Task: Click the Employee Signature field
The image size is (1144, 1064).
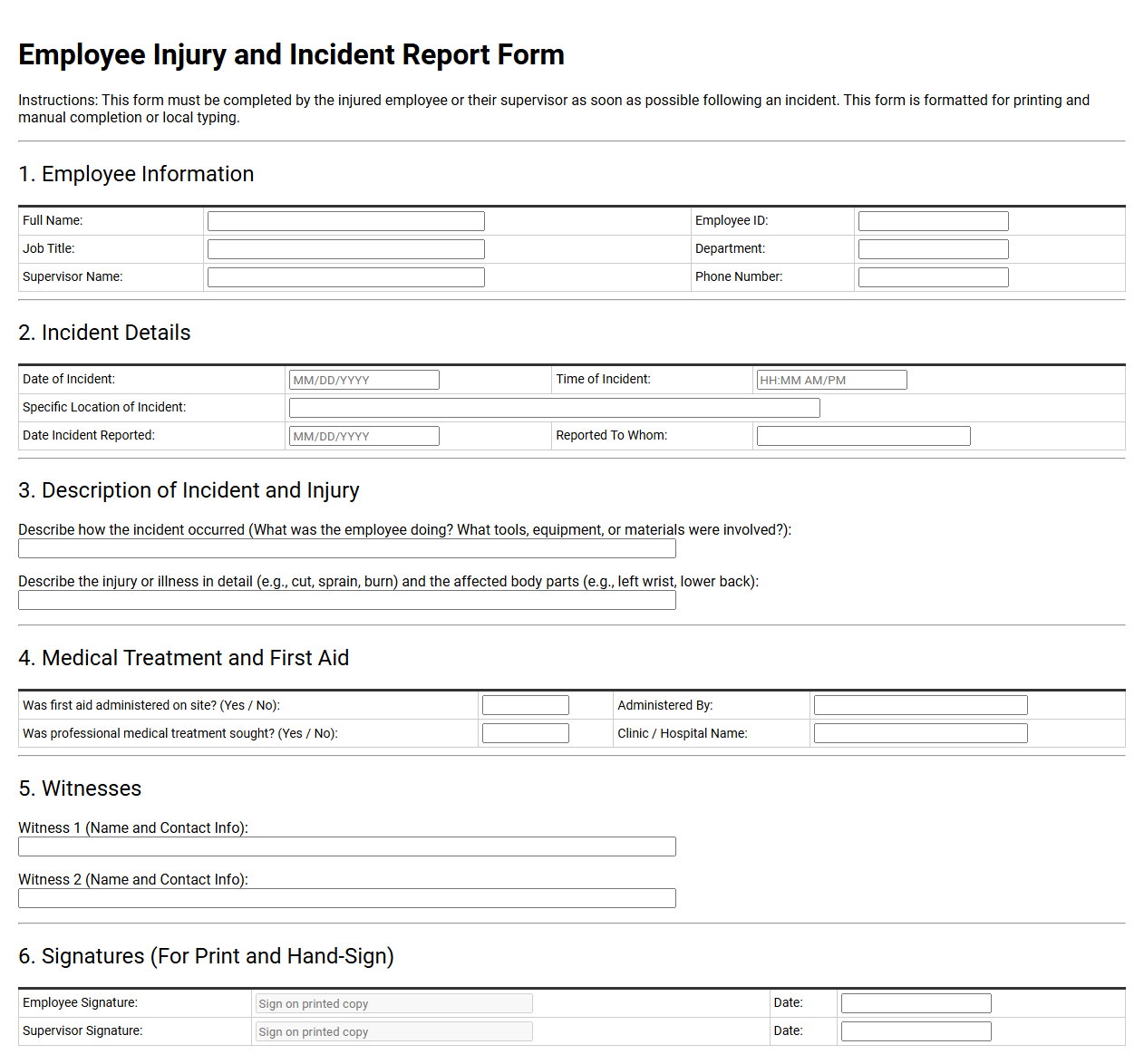Action: tap(394, 1003)
